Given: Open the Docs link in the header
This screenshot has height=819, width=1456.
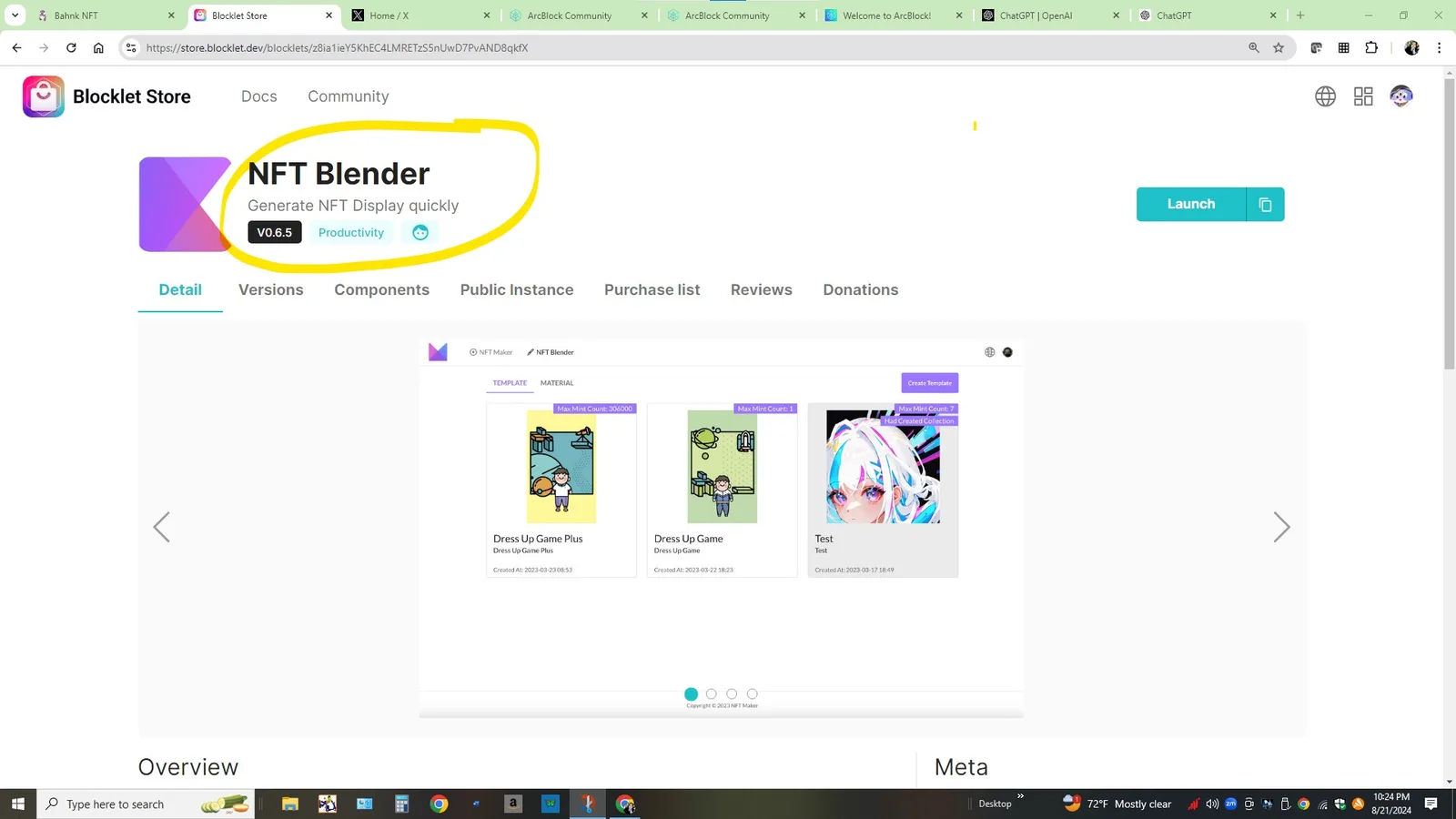Looking at the screenshot, I should [259, 96].
